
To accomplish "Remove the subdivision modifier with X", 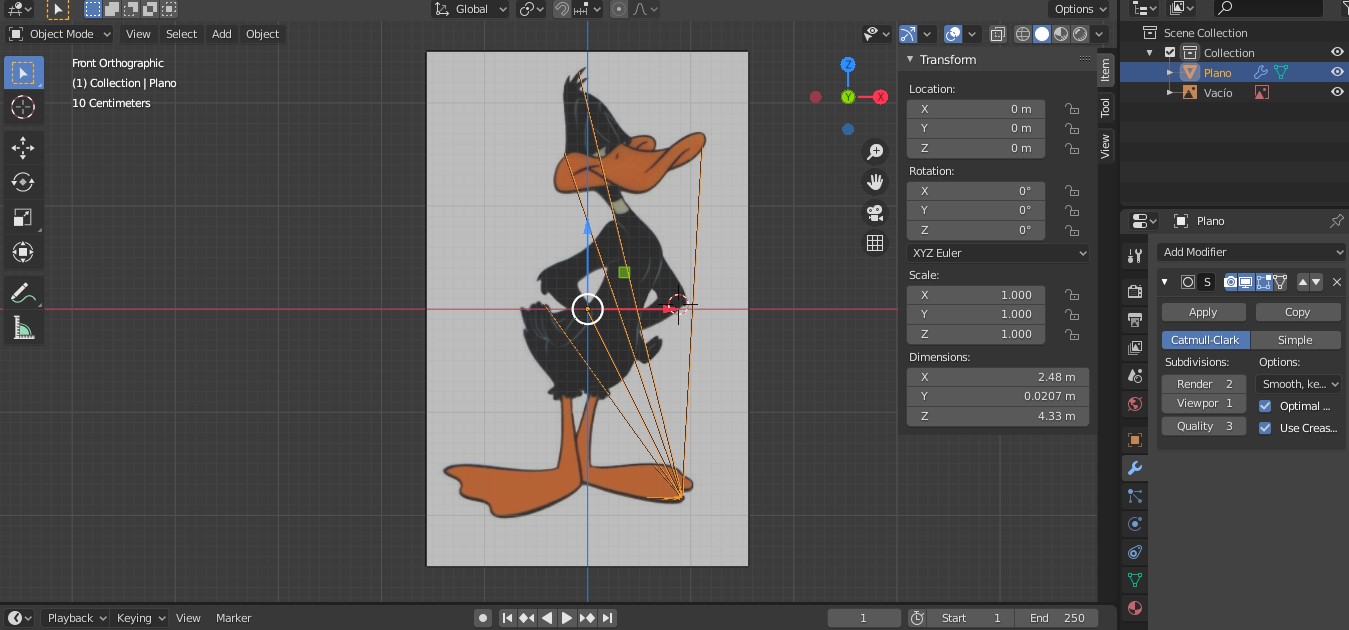I will 1337,282.
